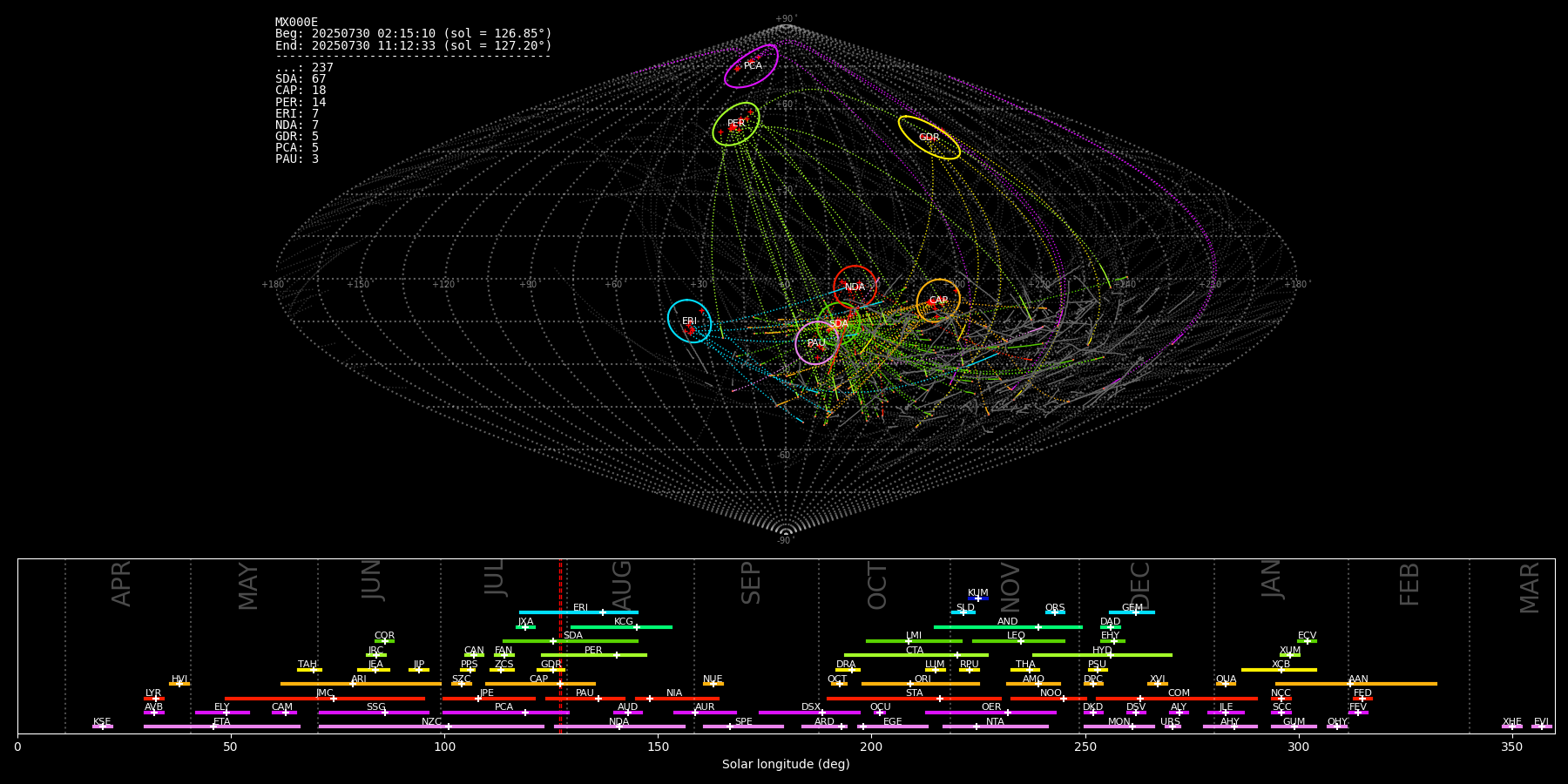Select the 'PER: 14' count entry
This screenshot has width=1568, height=784.
point(301,103)
